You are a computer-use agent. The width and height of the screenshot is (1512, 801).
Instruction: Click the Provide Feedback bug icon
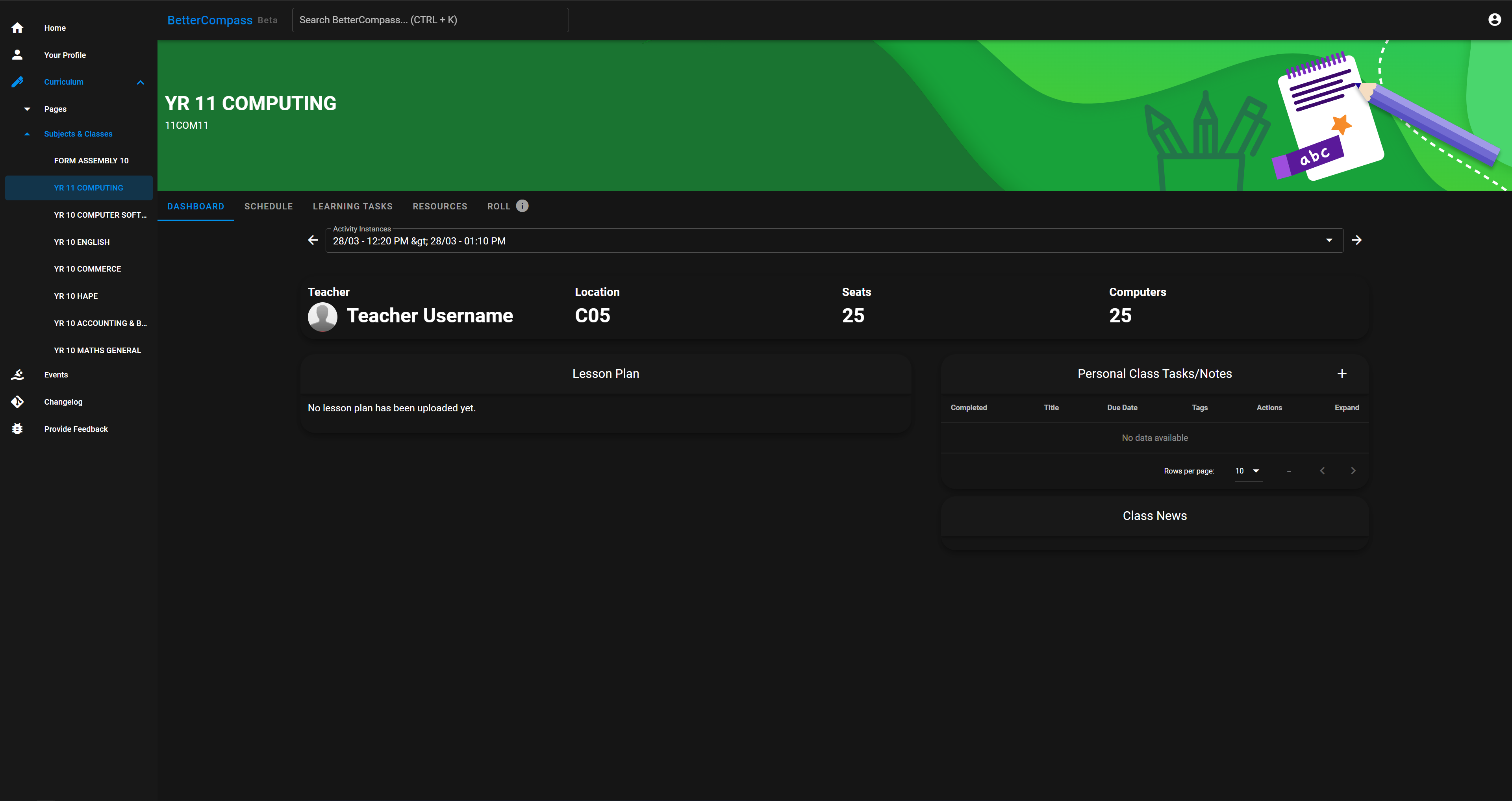point(18,429)
